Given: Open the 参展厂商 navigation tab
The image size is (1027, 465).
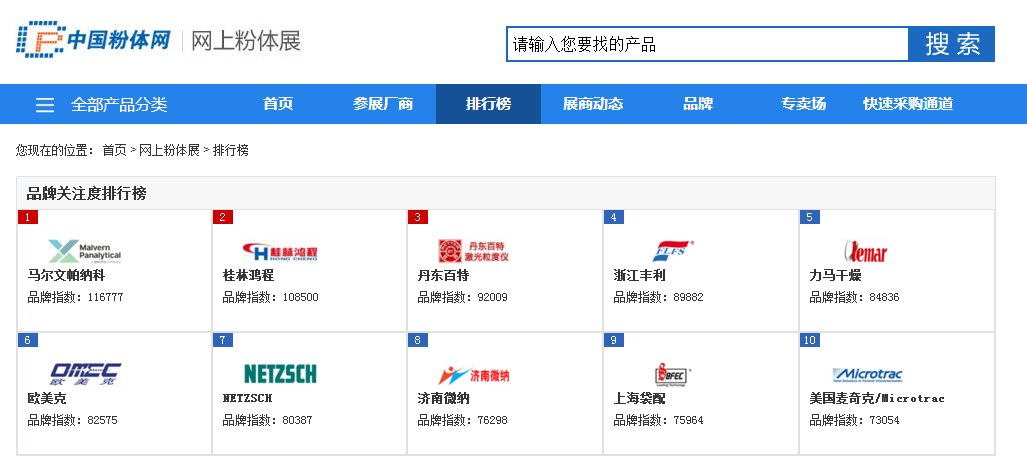Looking at the screenshot, I should click(x=382, y=104).
